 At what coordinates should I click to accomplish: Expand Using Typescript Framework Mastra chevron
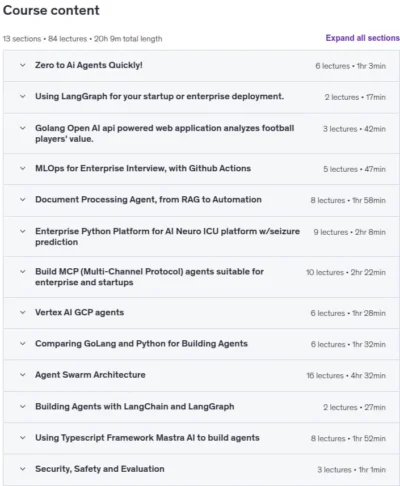pos(23,438)
